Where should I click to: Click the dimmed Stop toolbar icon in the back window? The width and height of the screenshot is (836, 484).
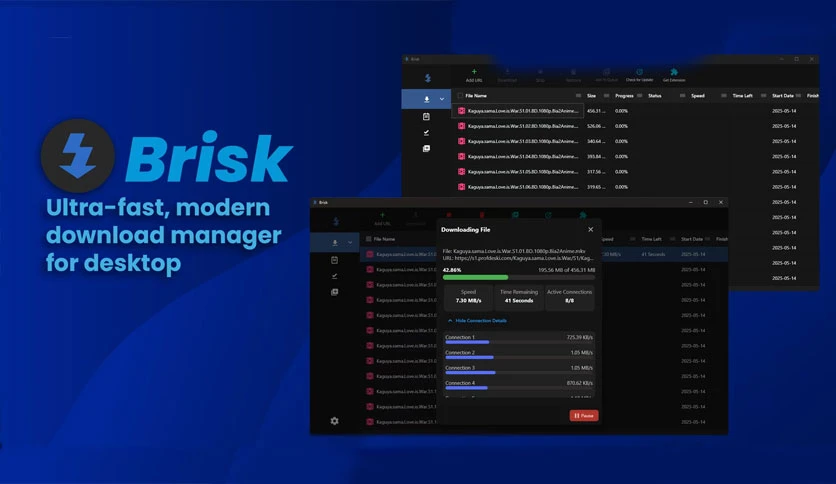point(540,72)
